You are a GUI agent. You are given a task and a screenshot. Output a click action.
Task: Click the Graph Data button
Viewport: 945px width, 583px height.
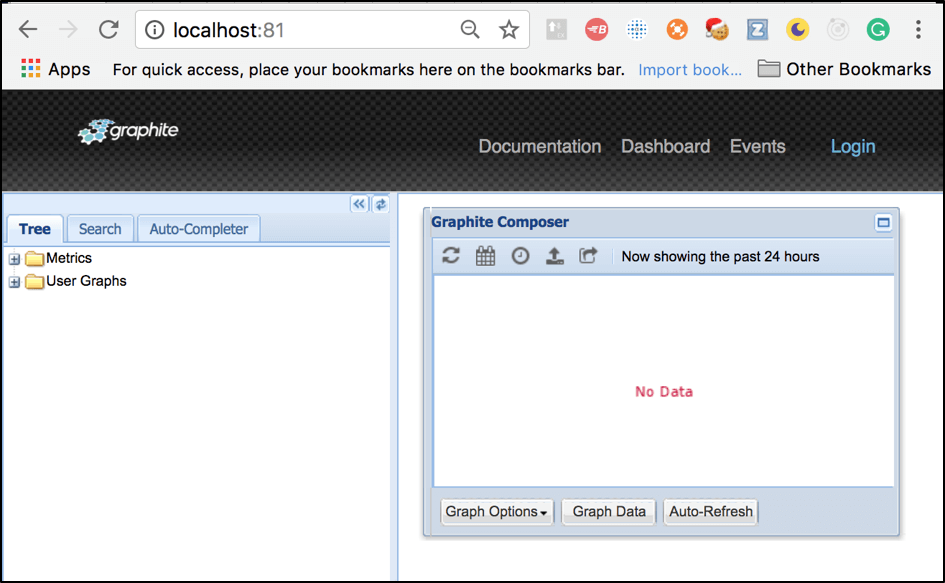point(609,512)
